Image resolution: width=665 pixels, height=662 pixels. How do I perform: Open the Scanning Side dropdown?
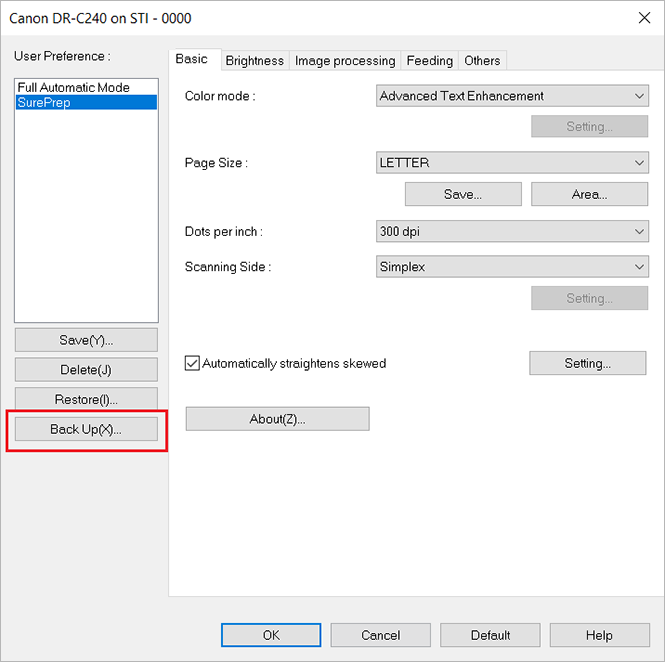pos(511,267)
